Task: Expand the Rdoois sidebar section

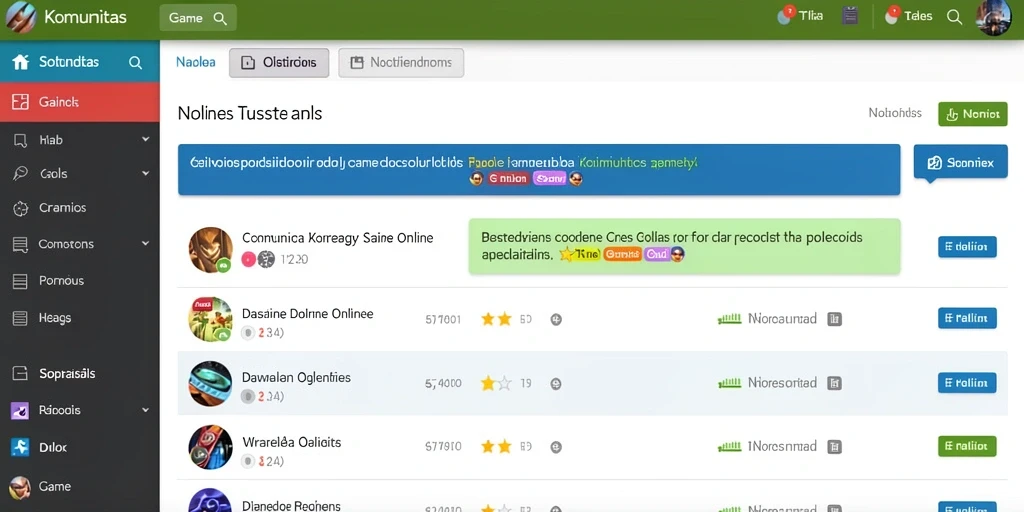Action: click(x=145, y=410)
